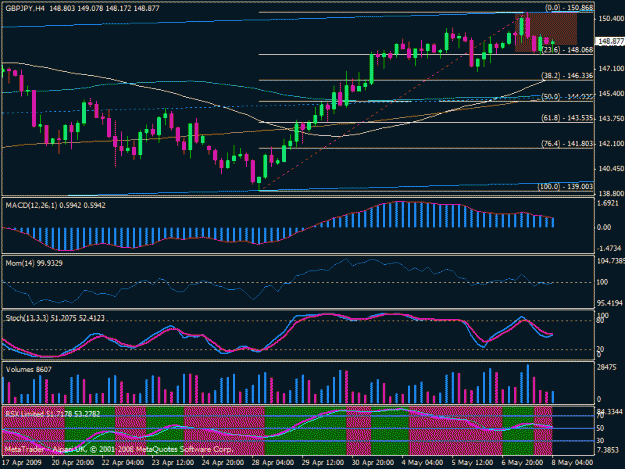Click the 4 May 04:00 time axis label
The width and height of the screenshot is (625, 469).
coord(422,463)
